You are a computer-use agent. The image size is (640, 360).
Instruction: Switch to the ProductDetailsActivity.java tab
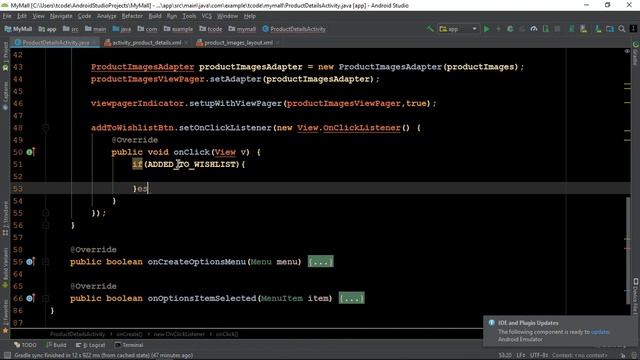point(56,42)
